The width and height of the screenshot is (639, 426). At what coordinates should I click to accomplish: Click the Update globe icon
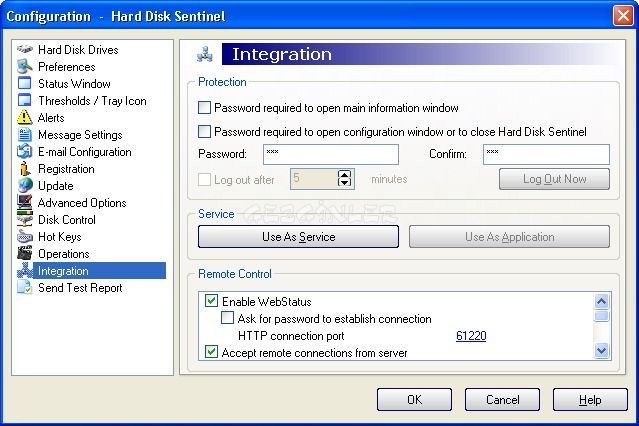(x=24, y=185)
